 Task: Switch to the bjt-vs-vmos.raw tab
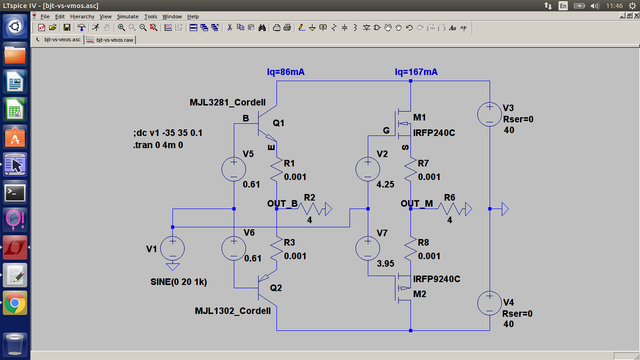click(x=110, y=40)
